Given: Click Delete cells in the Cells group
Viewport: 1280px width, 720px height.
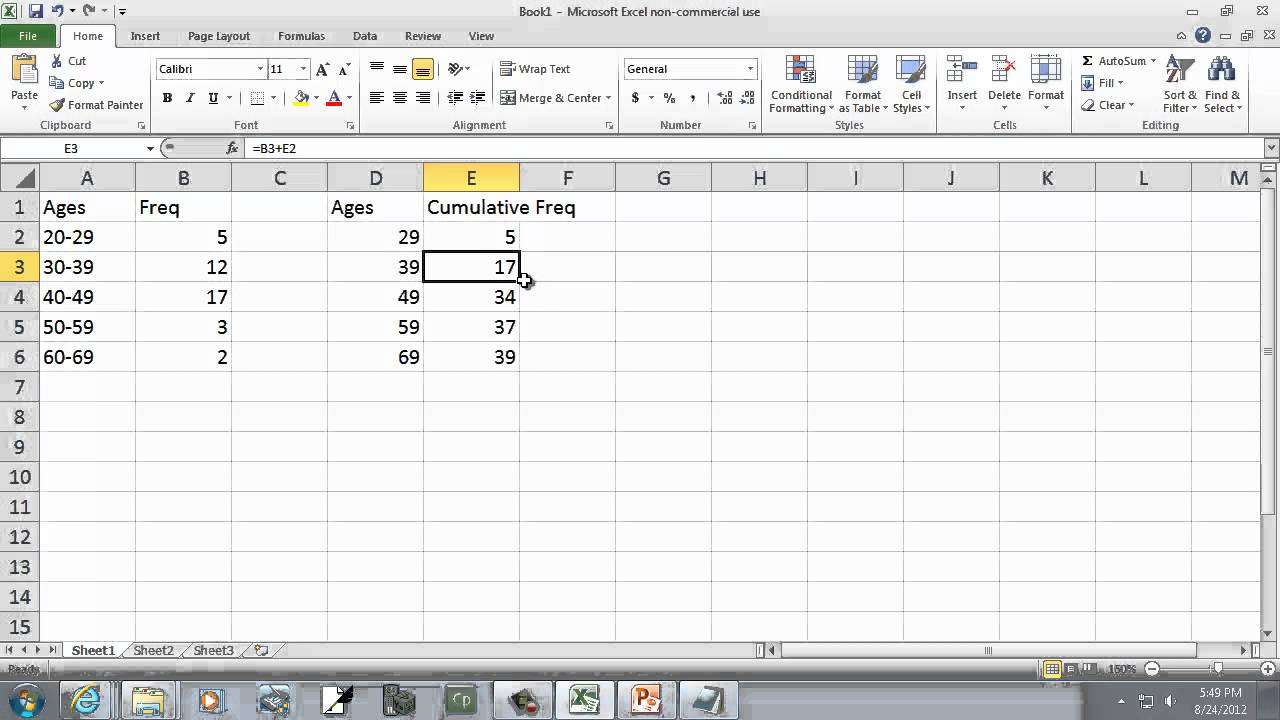Looking at the screenshot, I should [1004, 84].
